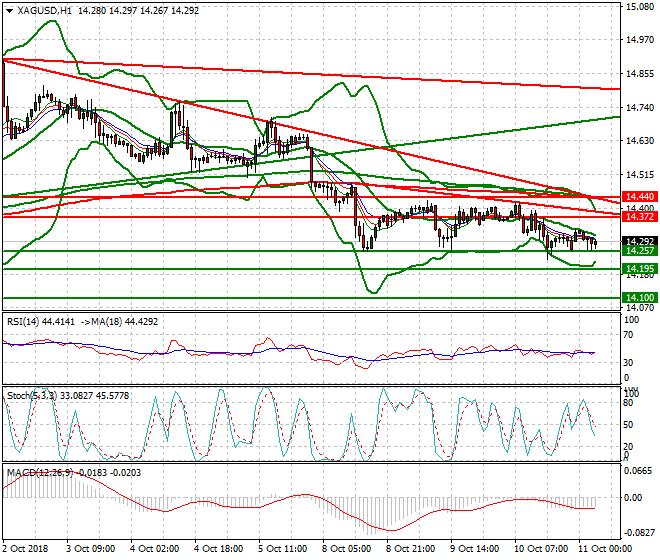Select the 14.257 green support label
660x560 pixels.
pos(640,251)
